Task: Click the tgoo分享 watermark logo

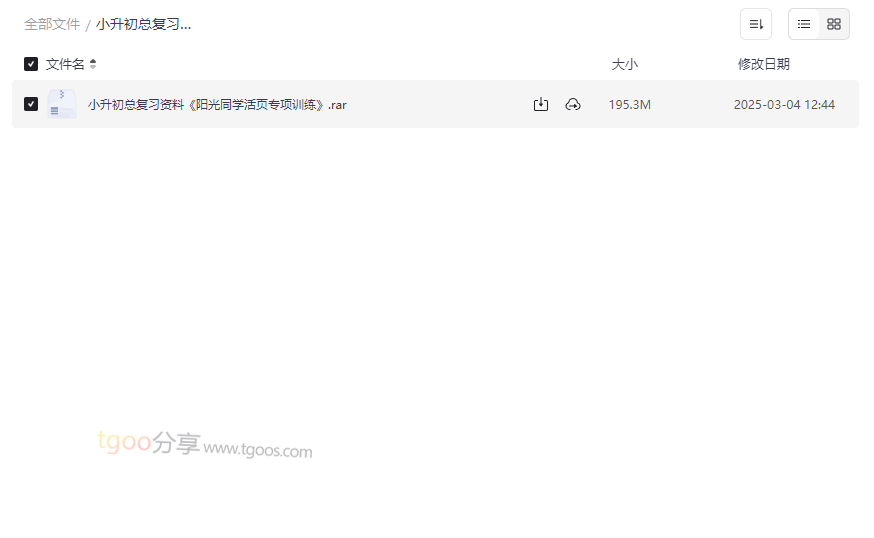Action: coord(149,442)
